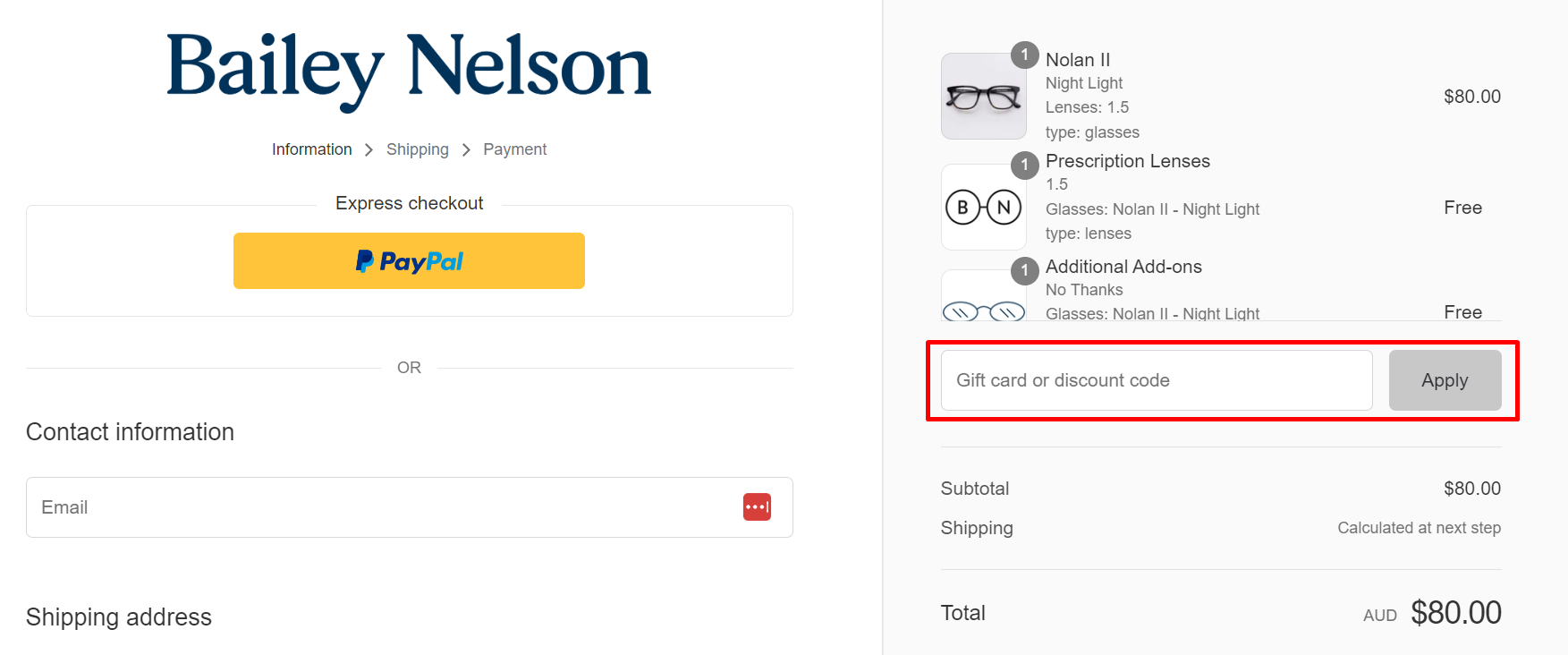Click the LastPass autofill icon in the Email field
The width and height of the screenshot is (1568, 655).
(757, 506)
